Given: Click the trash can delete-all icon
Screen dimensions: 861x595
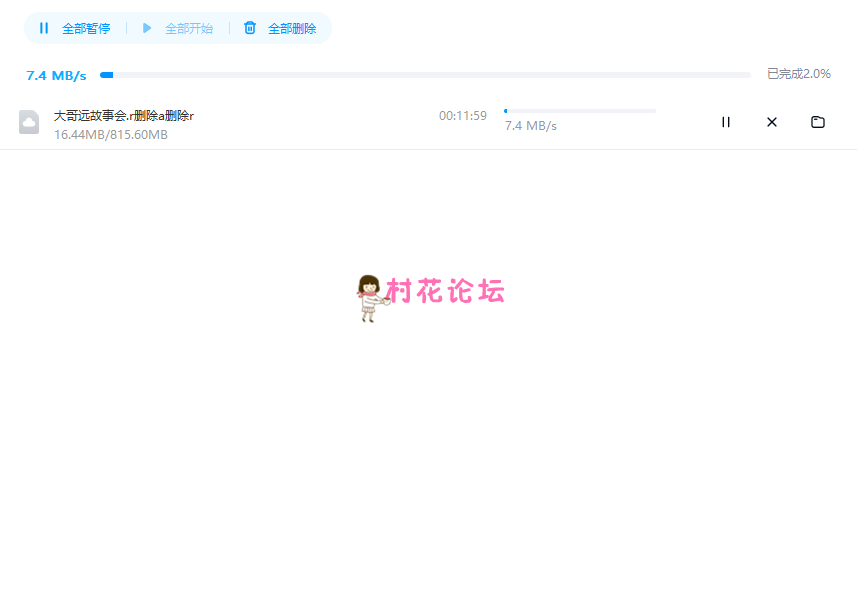Looking at the screenshot, I should [250, 28].
